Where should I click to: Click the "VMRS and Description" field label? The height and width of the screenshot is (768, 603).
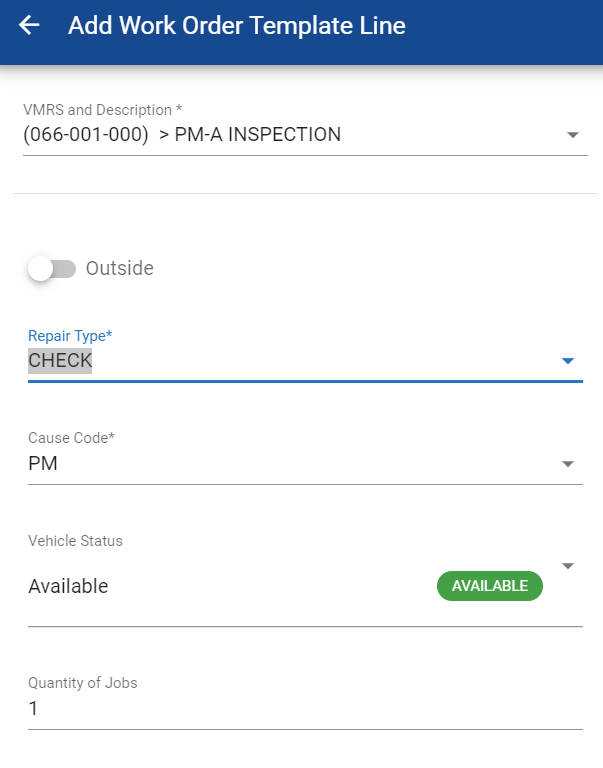[x=102, y=109]
